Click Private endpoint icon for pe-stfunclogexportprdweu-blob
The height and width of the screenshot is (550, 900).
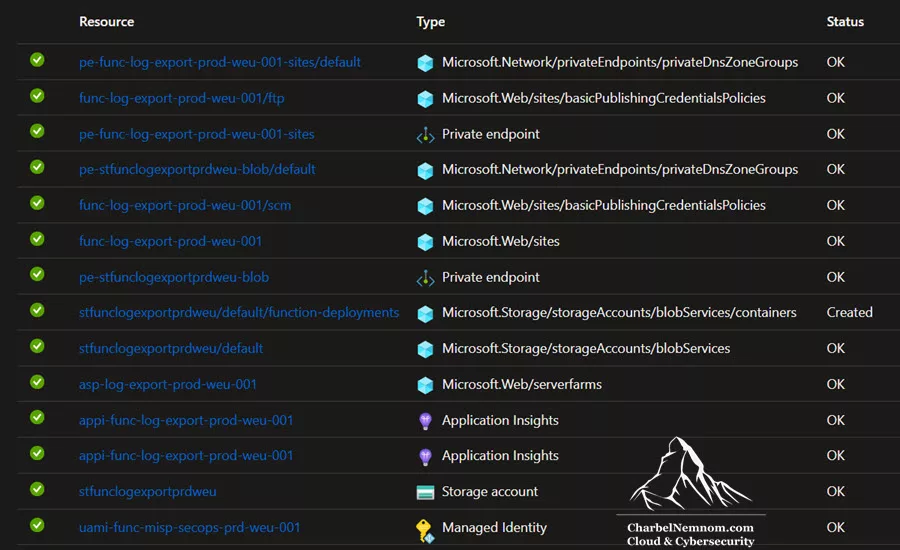point(425,278)
